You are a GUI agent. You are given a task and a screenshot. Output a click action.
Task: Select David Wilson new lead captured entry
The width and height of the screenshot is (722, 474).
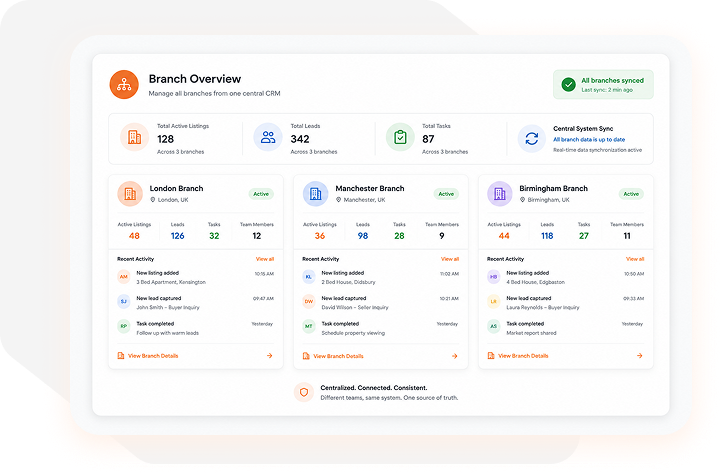(x=380, y=303)
